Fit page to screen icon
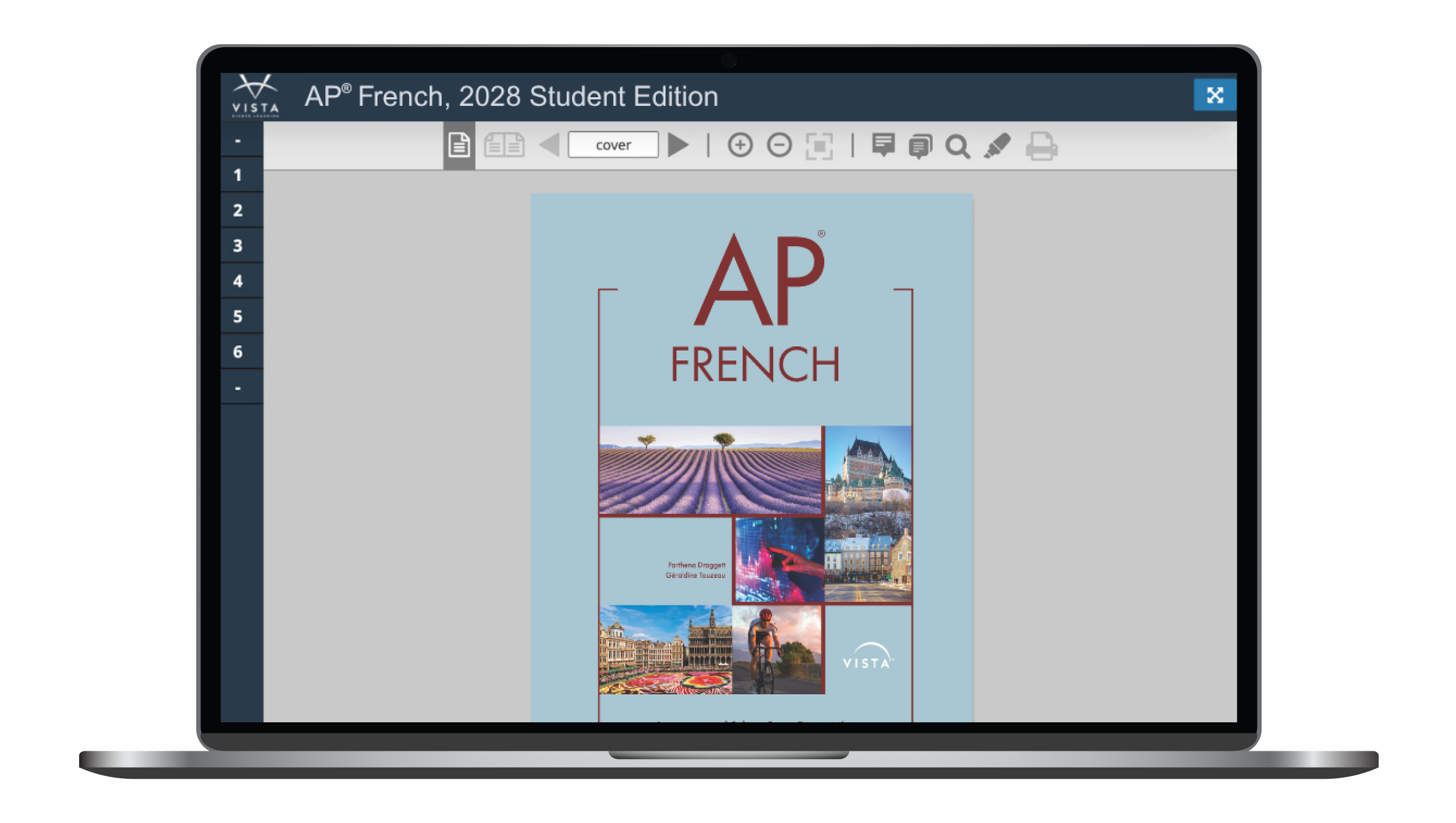This screenshot has height=823, width=1456. (x=819, y=146)
